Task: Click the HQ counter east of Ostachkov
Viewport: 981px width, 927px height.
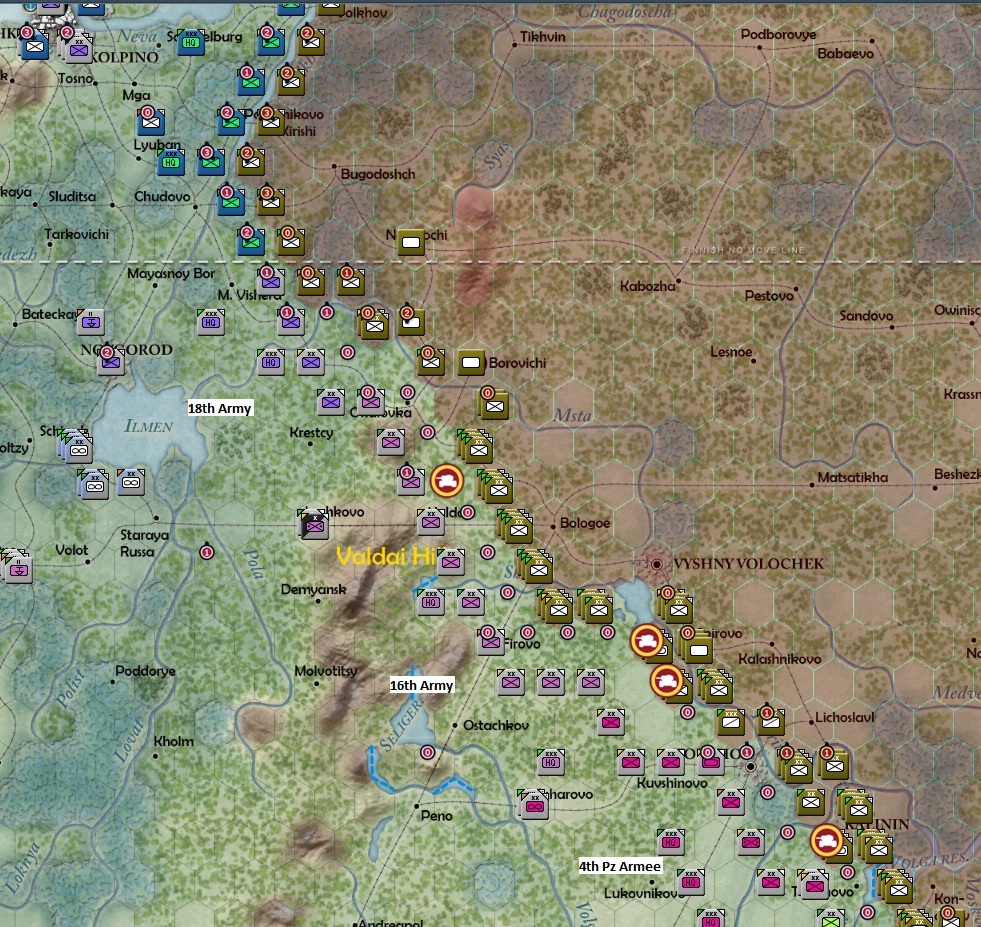Action: pyautogui.click(x=551, y=761)
